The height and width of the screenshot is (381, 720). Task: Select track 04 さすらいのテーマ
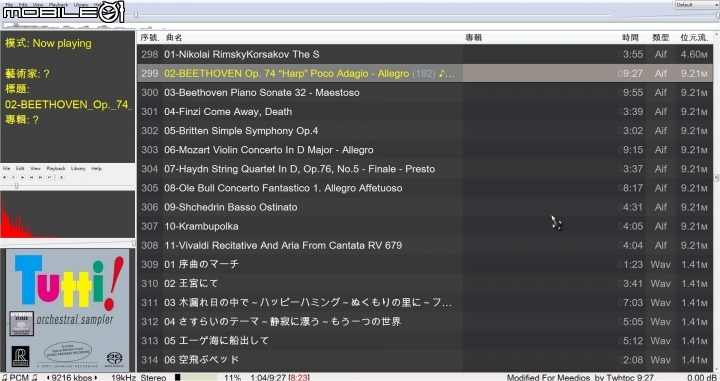click(x=425, y=322)
